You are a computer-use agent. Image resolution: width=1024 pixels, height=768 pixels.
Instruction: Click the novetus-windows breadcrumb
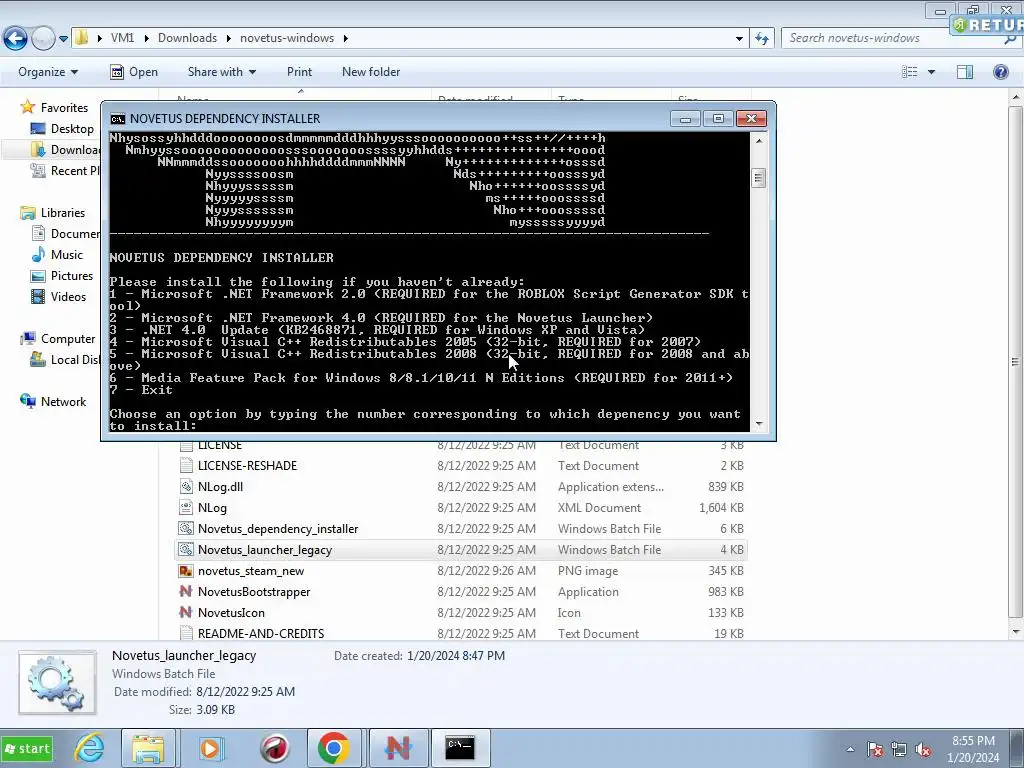(x=287, y=38)
